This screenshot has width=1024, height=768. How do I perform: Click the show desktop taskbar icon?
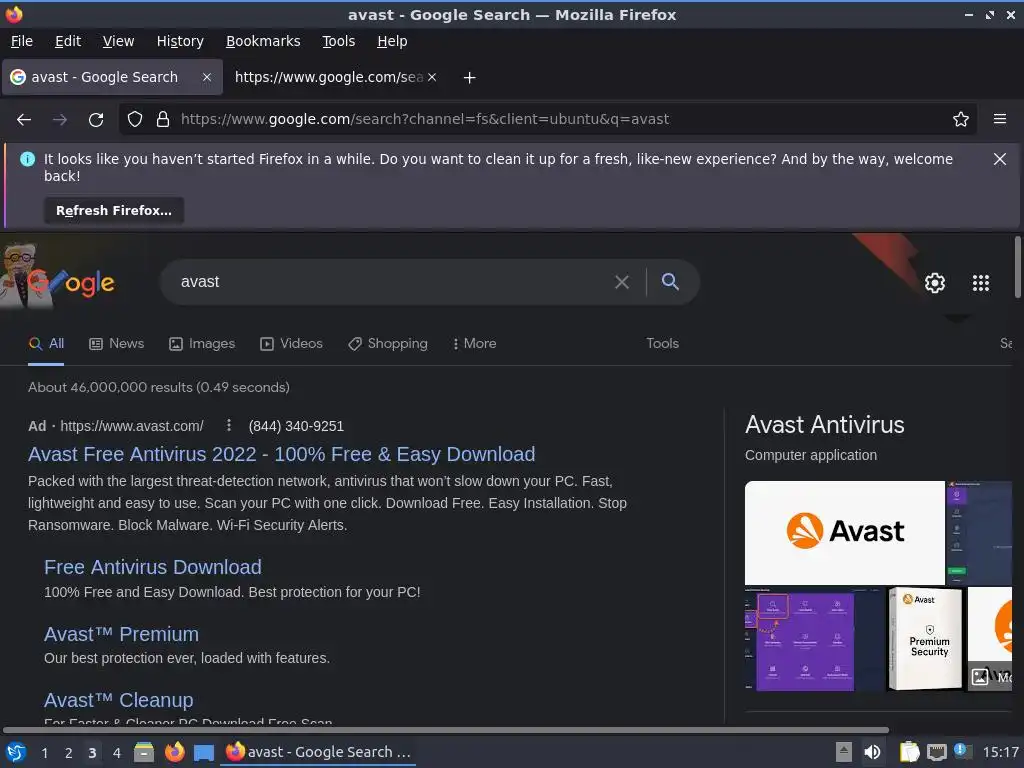204,753
